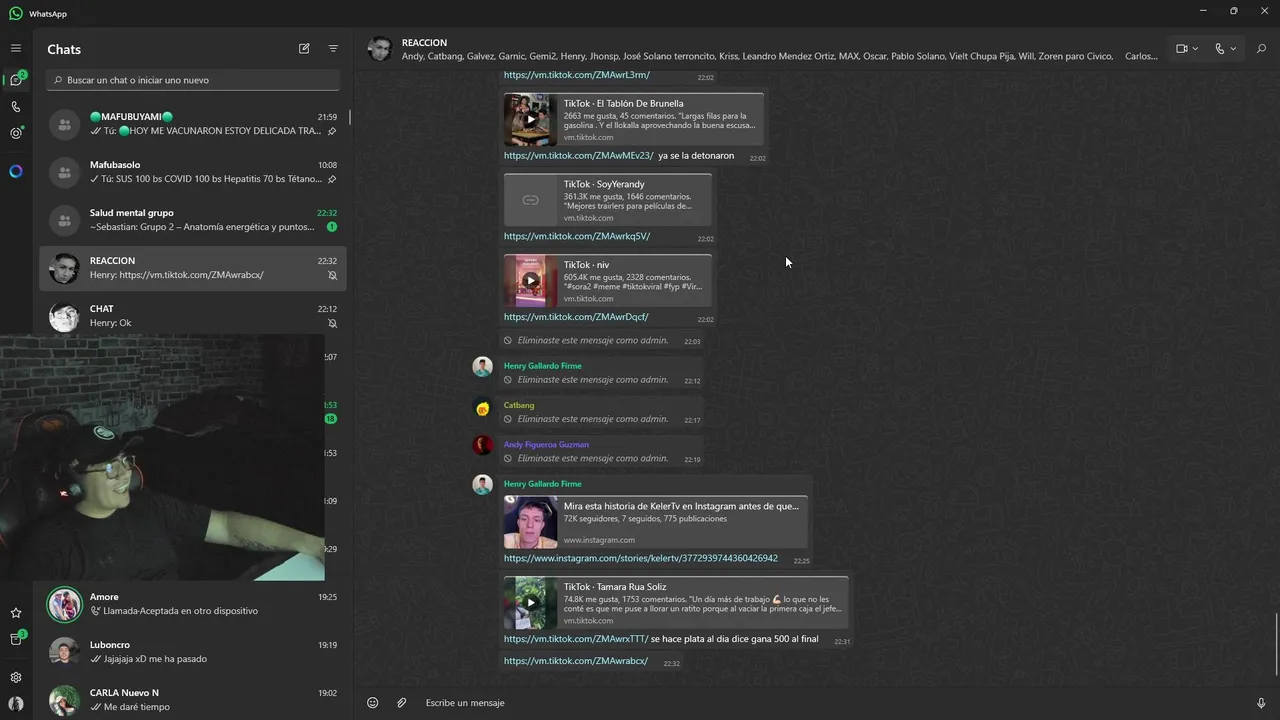Open Mafubasolo chat

click(x=193, y=172)
